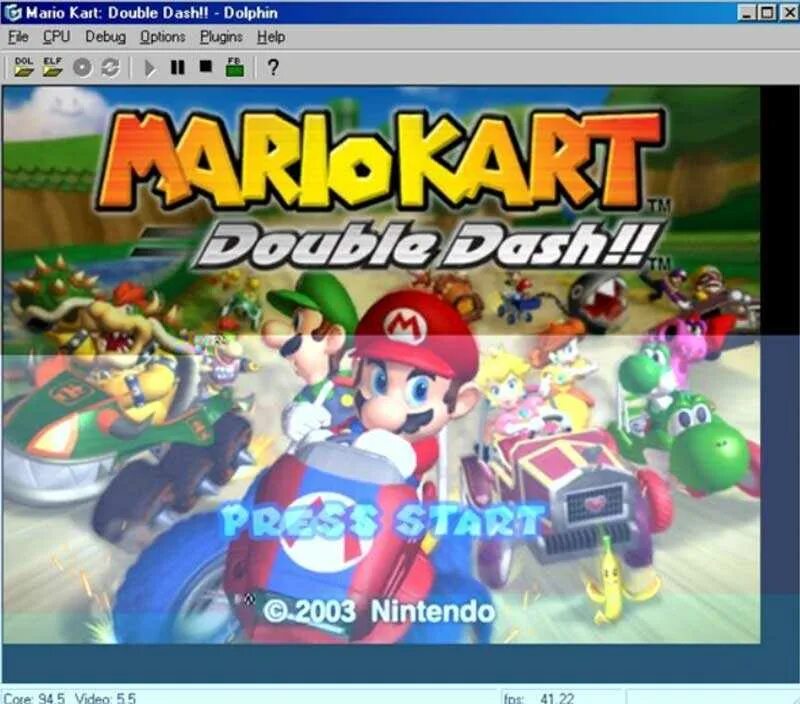
Task: Click the Mario Kart logo in game
Action: point(383,161)
